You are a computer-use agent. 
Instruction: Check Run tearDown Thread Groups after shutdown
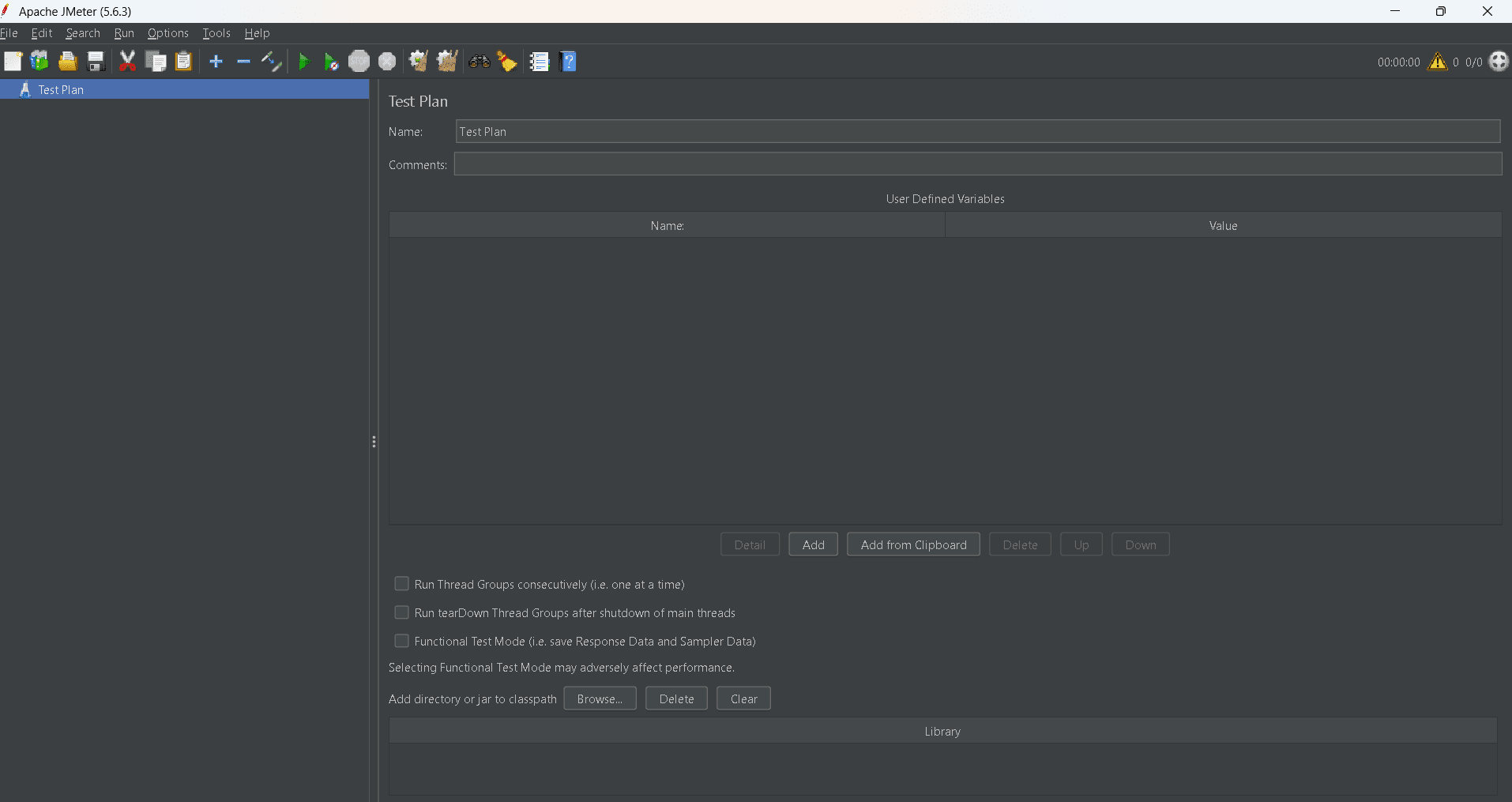coord(401,612)
